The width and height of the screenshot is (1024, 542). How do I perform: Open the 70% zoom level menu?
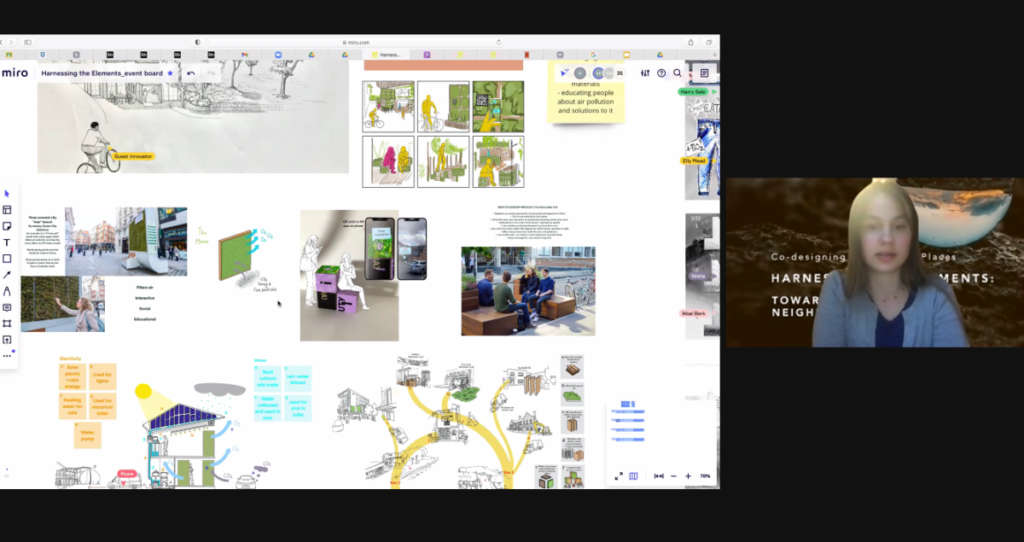[705, 476]
